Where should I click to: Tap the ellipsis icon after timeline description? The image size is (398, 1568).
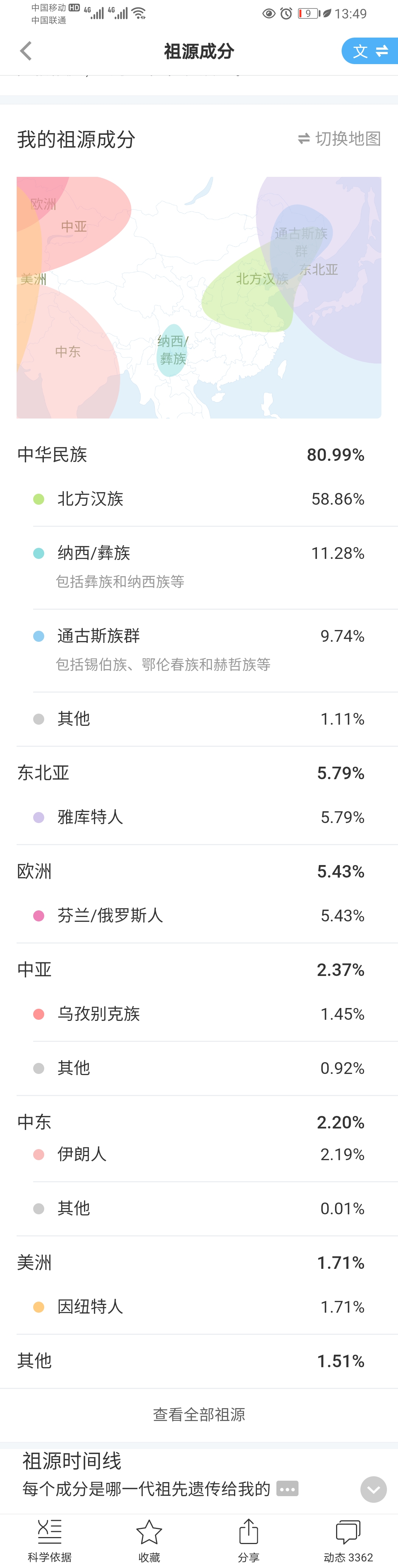(287, 1489)
